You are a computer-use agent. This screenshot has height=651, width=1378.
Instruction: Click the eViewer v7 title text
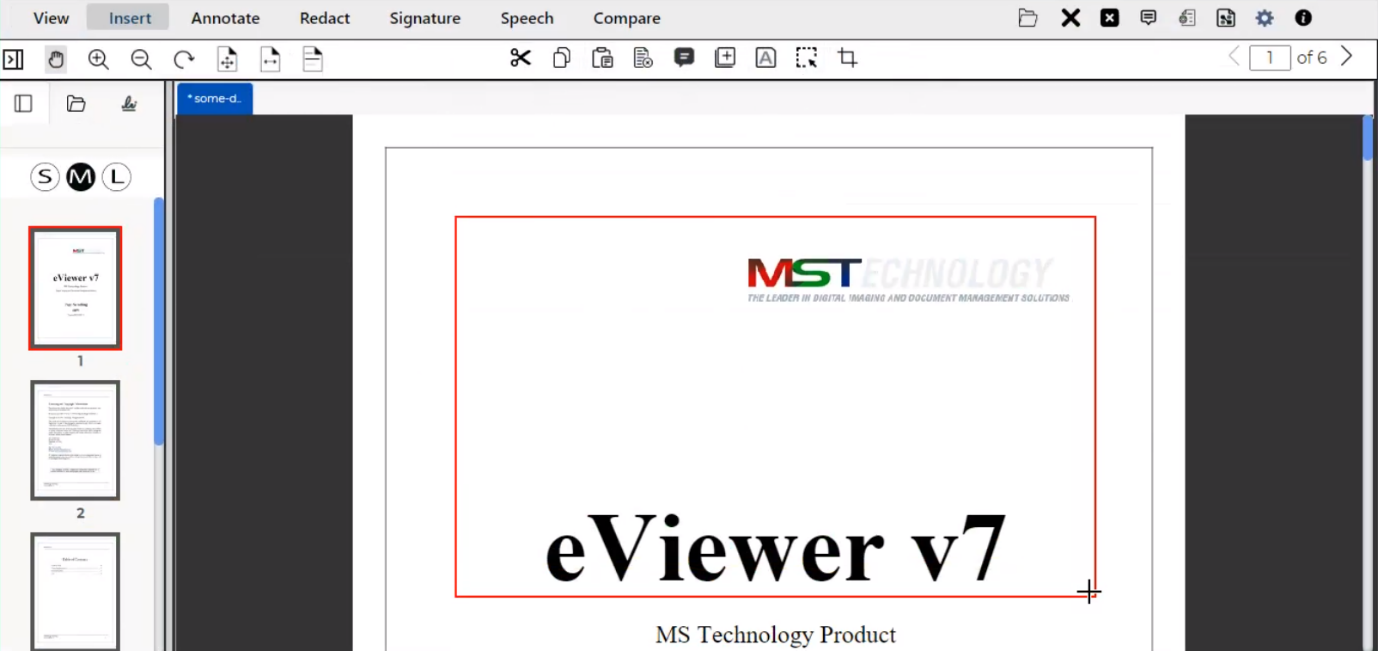775,548
